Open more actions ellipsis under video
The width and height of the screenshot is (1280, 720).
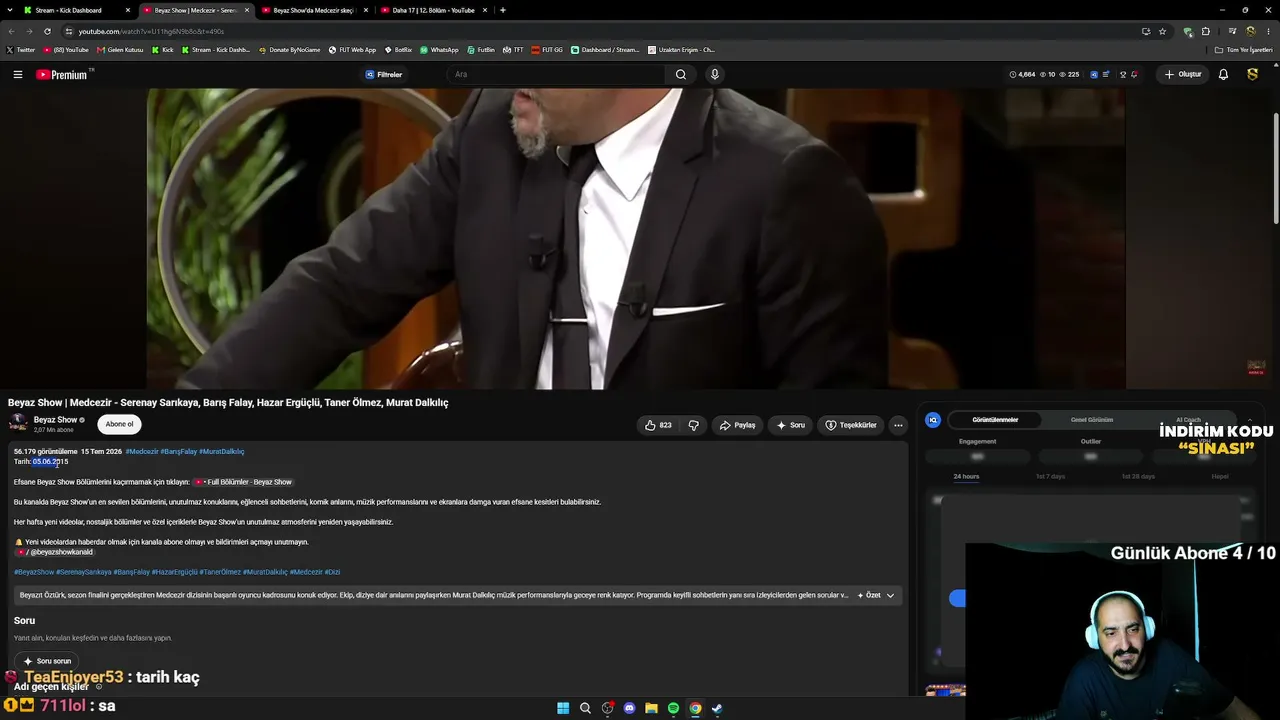(898, 425)
